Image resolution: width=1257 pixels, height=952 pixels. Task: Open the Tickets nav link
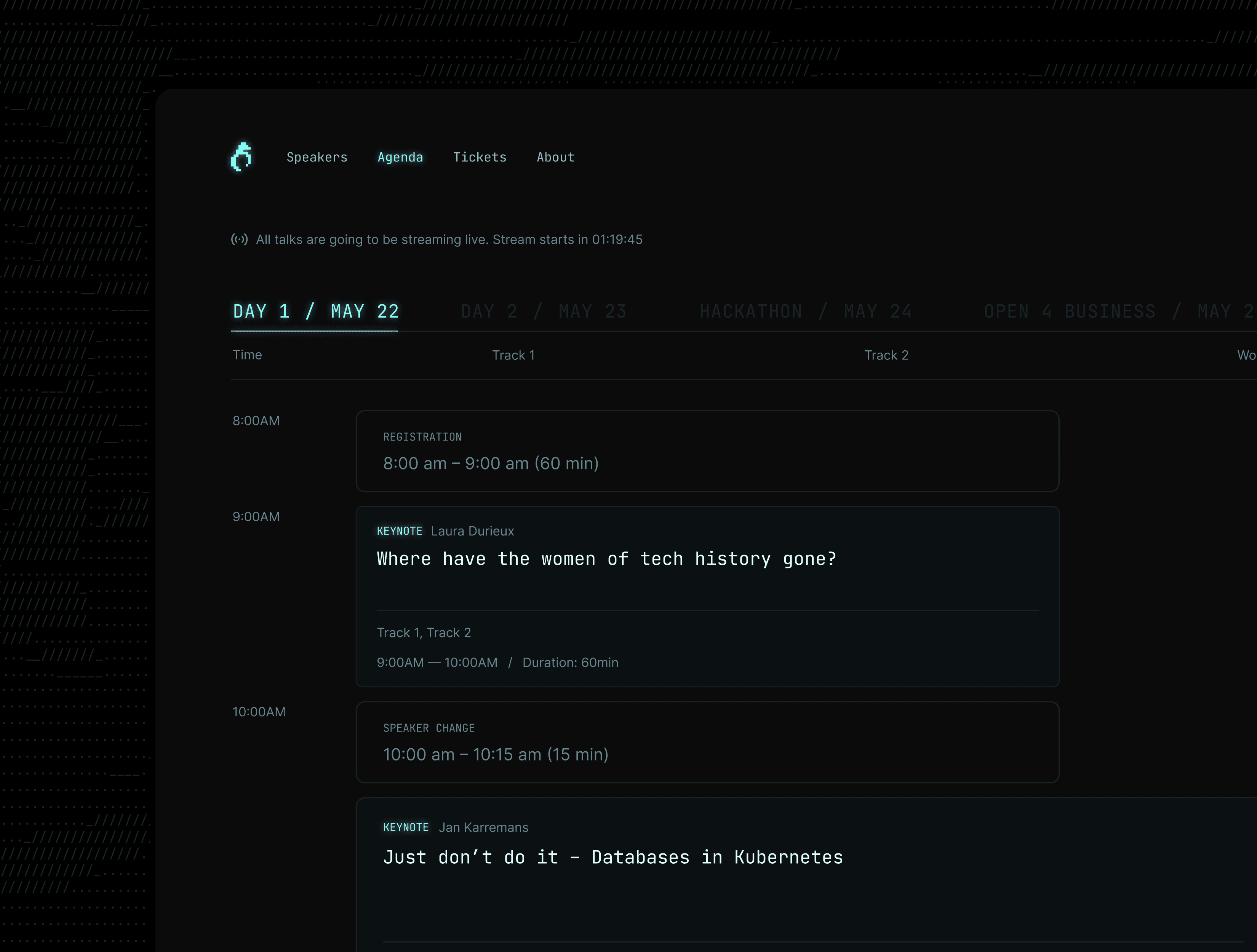tap(480, 157)
